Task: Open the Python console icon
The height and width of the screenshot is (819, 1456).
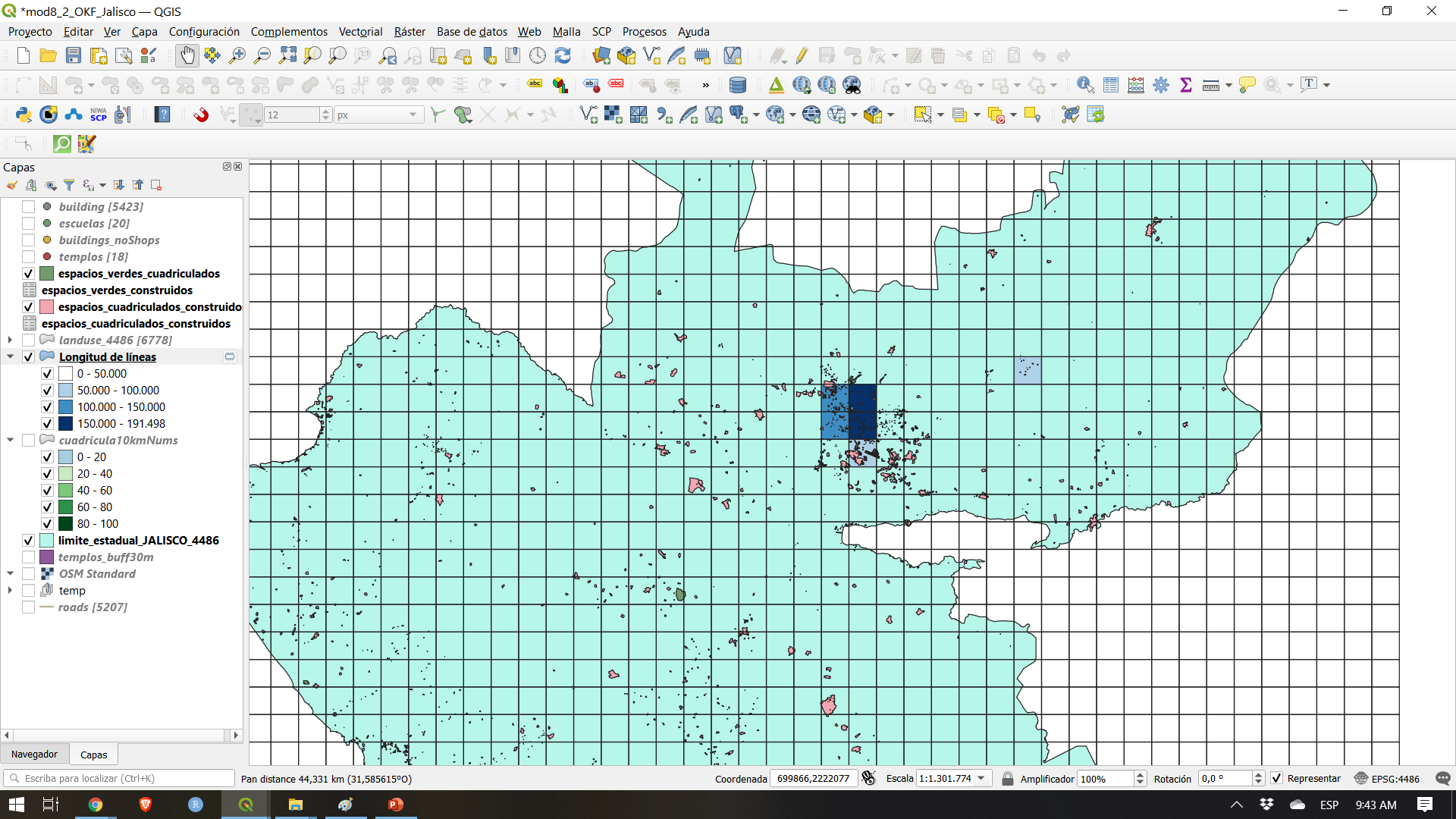Action: [x=23, y=115]
